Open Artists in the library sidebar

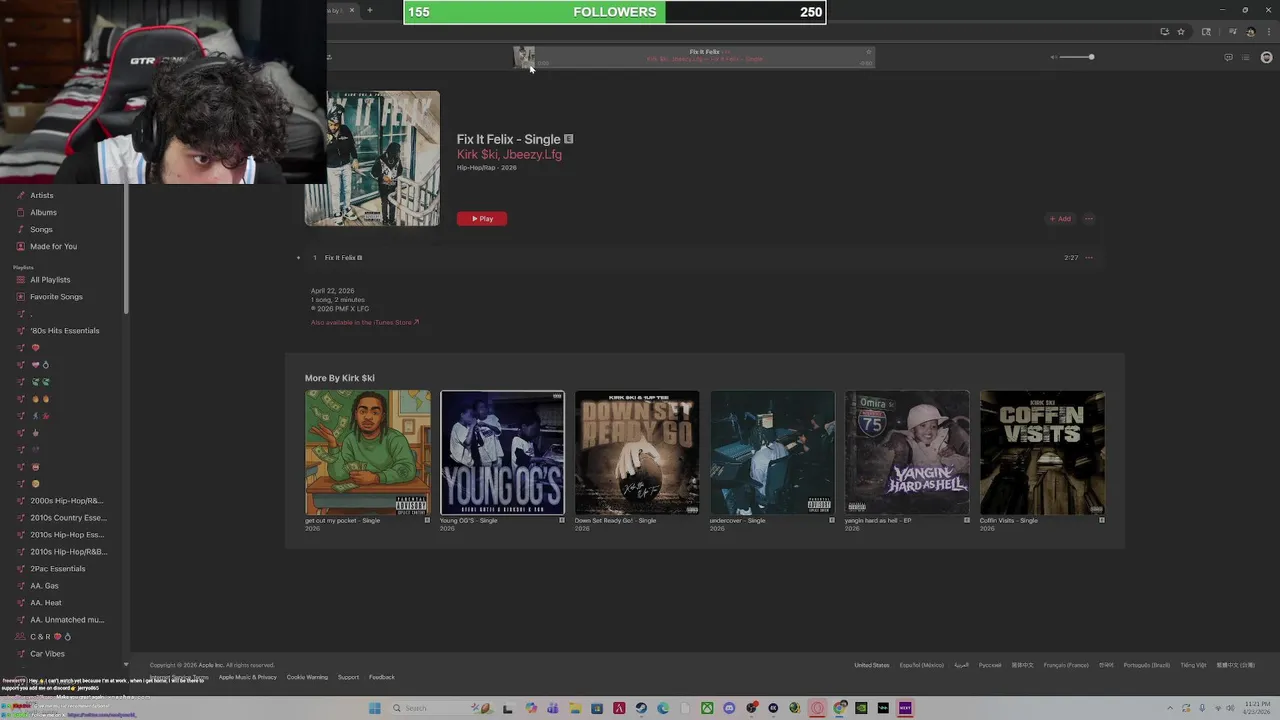(41, 195)
